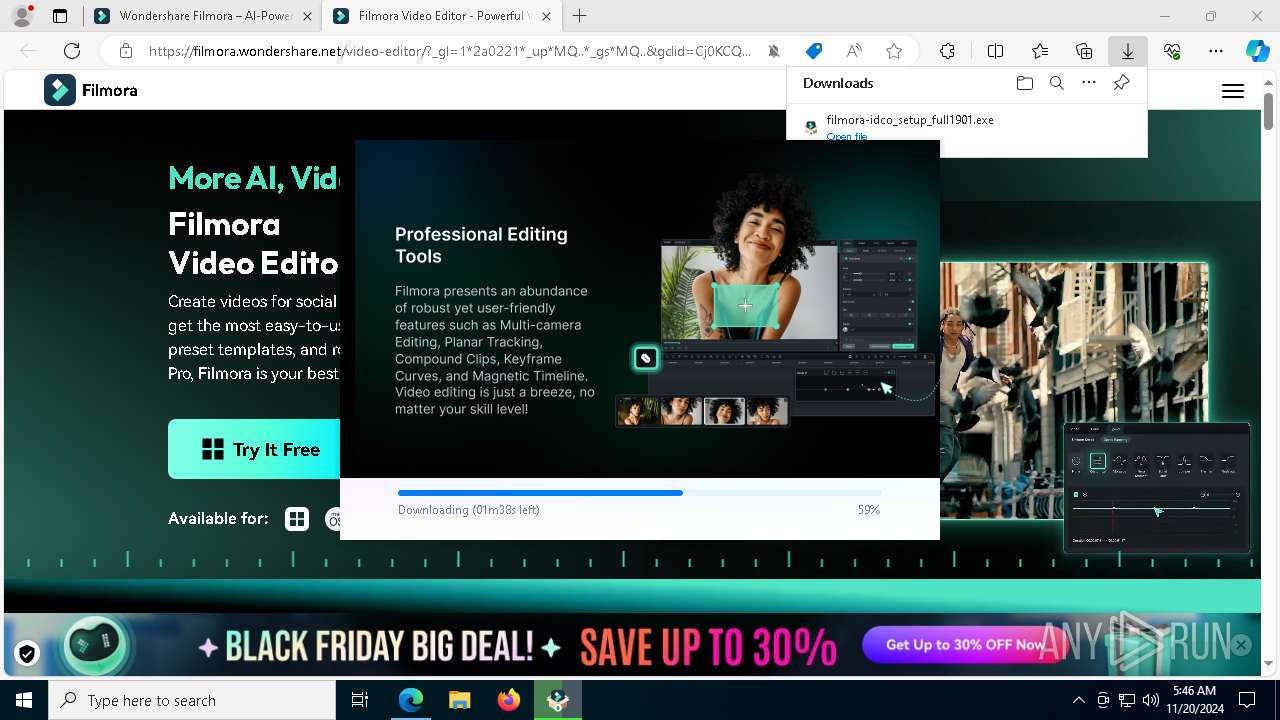The width and height of the screenshot is (1280, 720).
Task: Search downloads with magnifier icon
Action: coord(1057,83)
